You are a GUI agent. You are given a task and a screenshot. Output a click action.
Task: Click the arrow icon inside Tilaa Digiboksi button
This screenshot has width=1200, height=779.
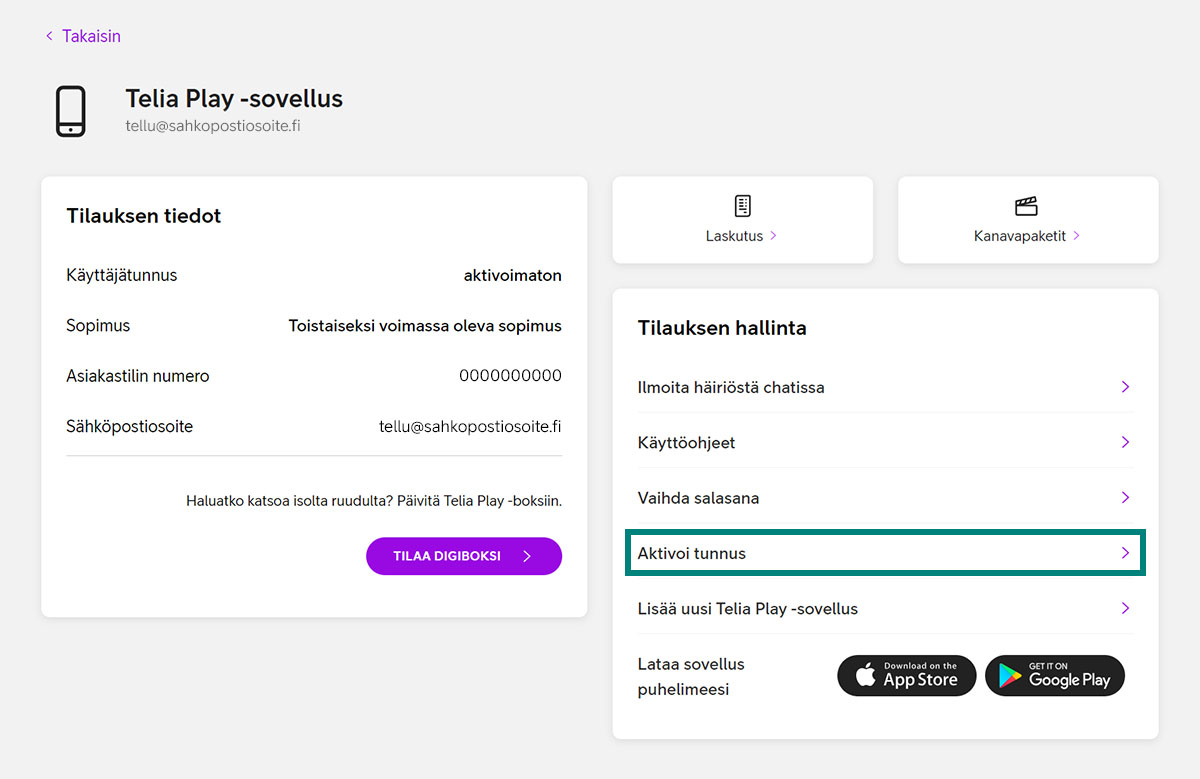coord(527,556)
